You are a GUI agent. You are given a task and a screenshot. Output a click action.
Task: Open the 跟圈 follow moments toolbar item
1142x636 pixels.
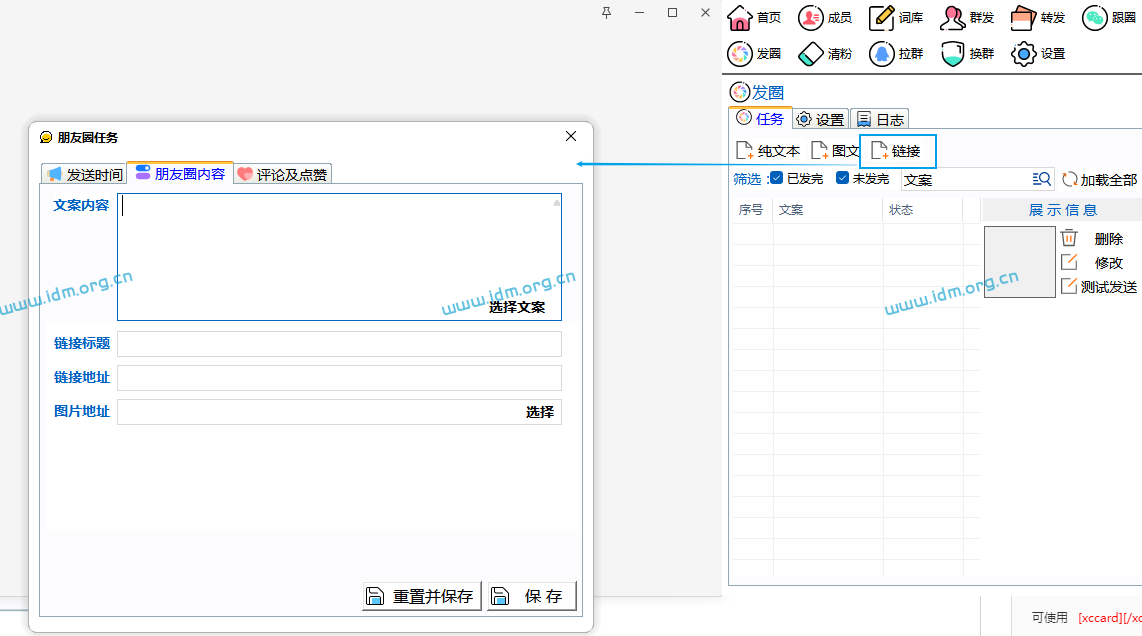pyautogui.click(x=1109, y=17)
